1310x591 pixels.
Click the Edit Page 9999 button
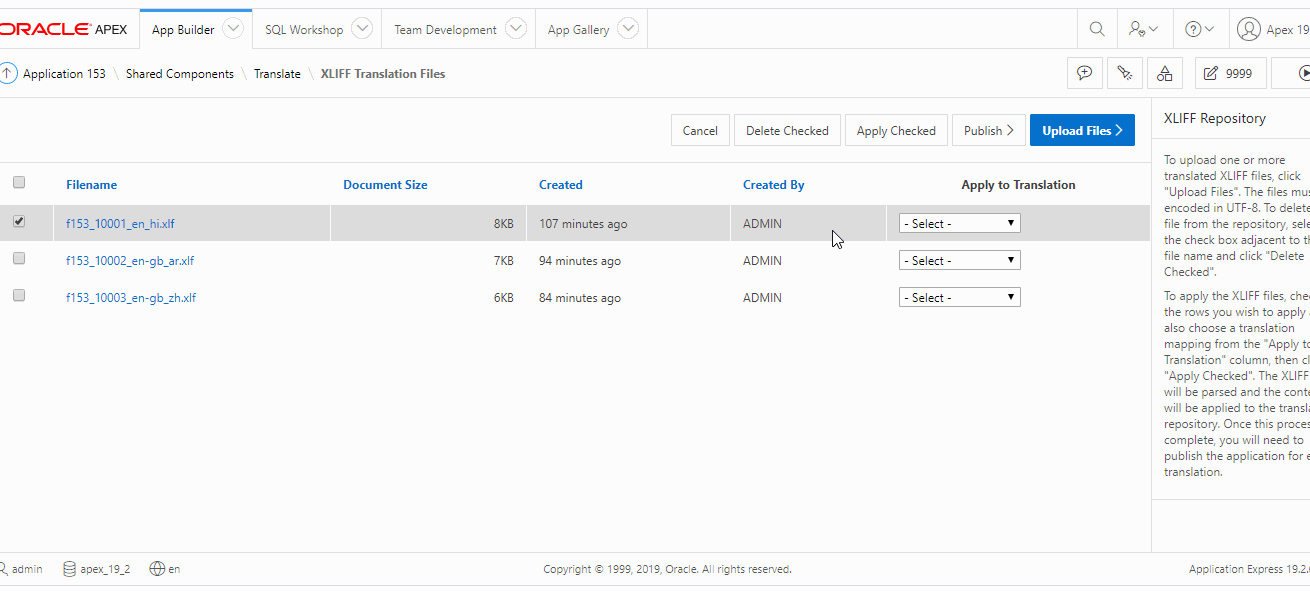1230,73
